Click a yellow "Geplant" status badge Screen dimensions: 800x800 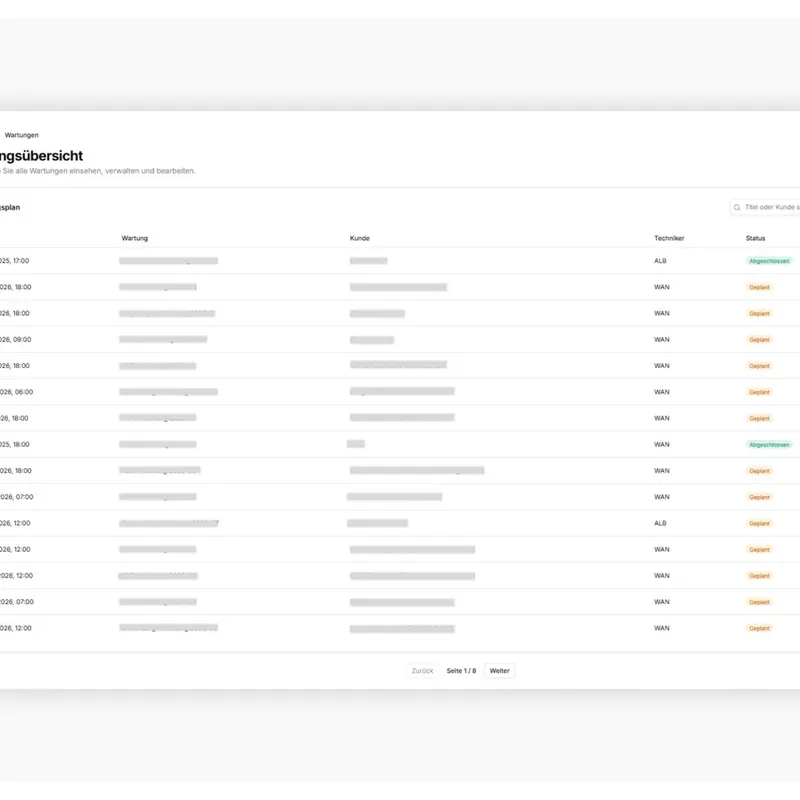(x=760, y=286)
